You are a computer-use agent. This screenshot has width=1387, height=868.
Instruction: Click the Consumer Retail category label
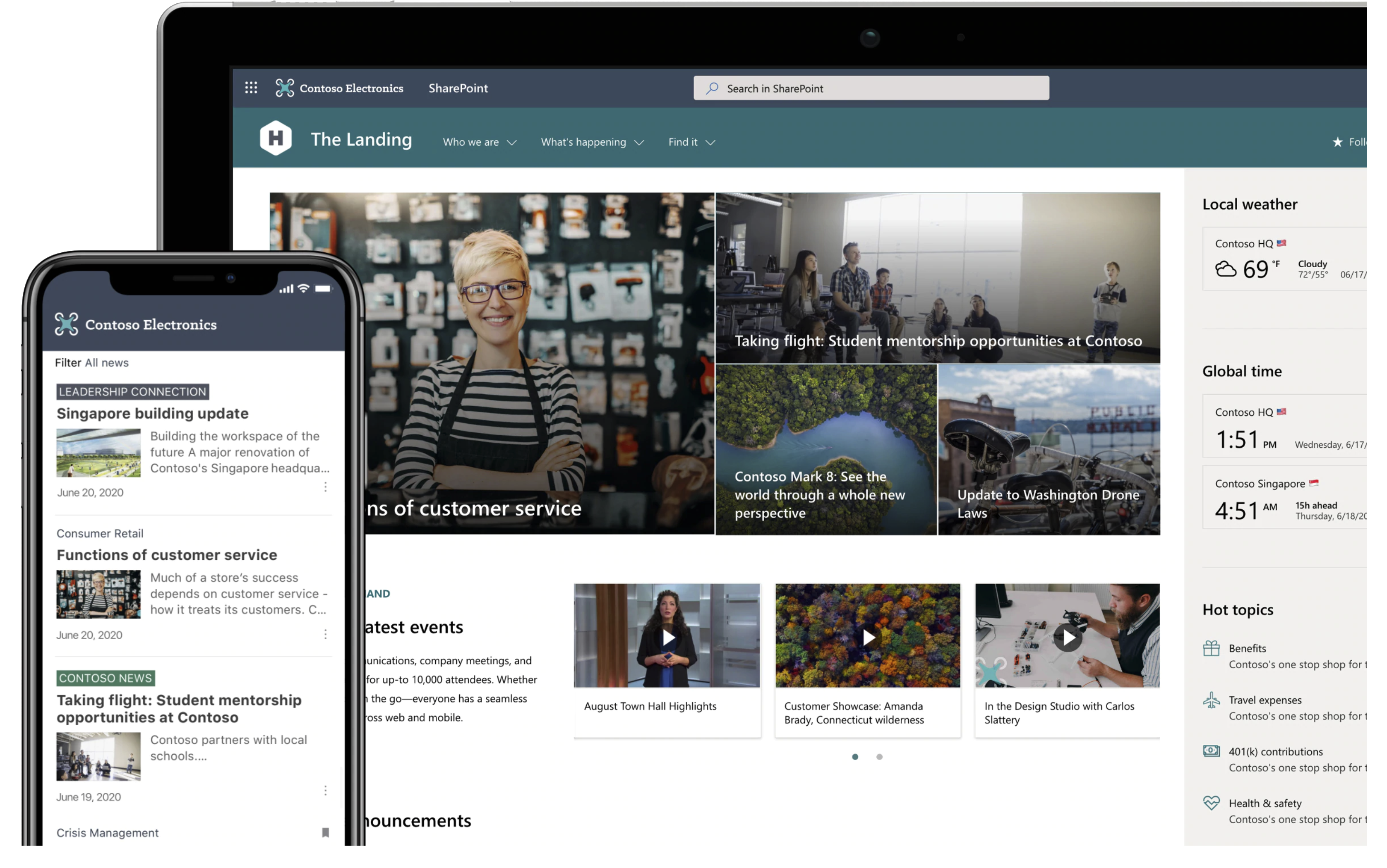(x=100, y=533)
